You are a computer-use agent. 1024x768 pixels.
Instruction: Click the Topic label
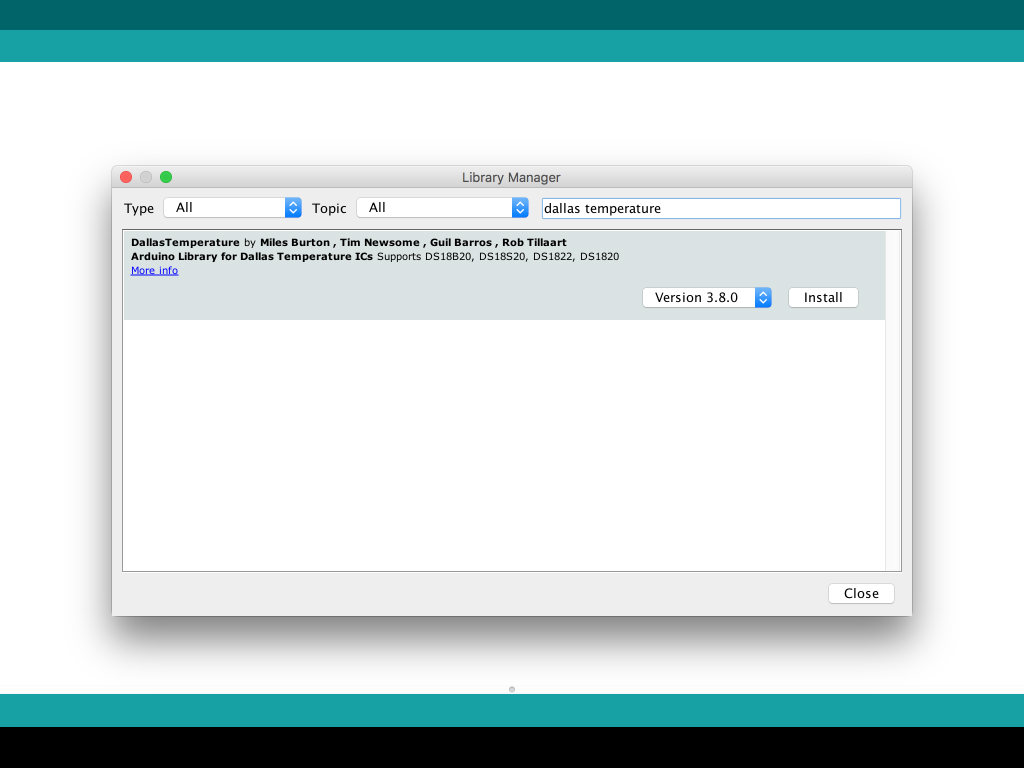pos(329,208)
